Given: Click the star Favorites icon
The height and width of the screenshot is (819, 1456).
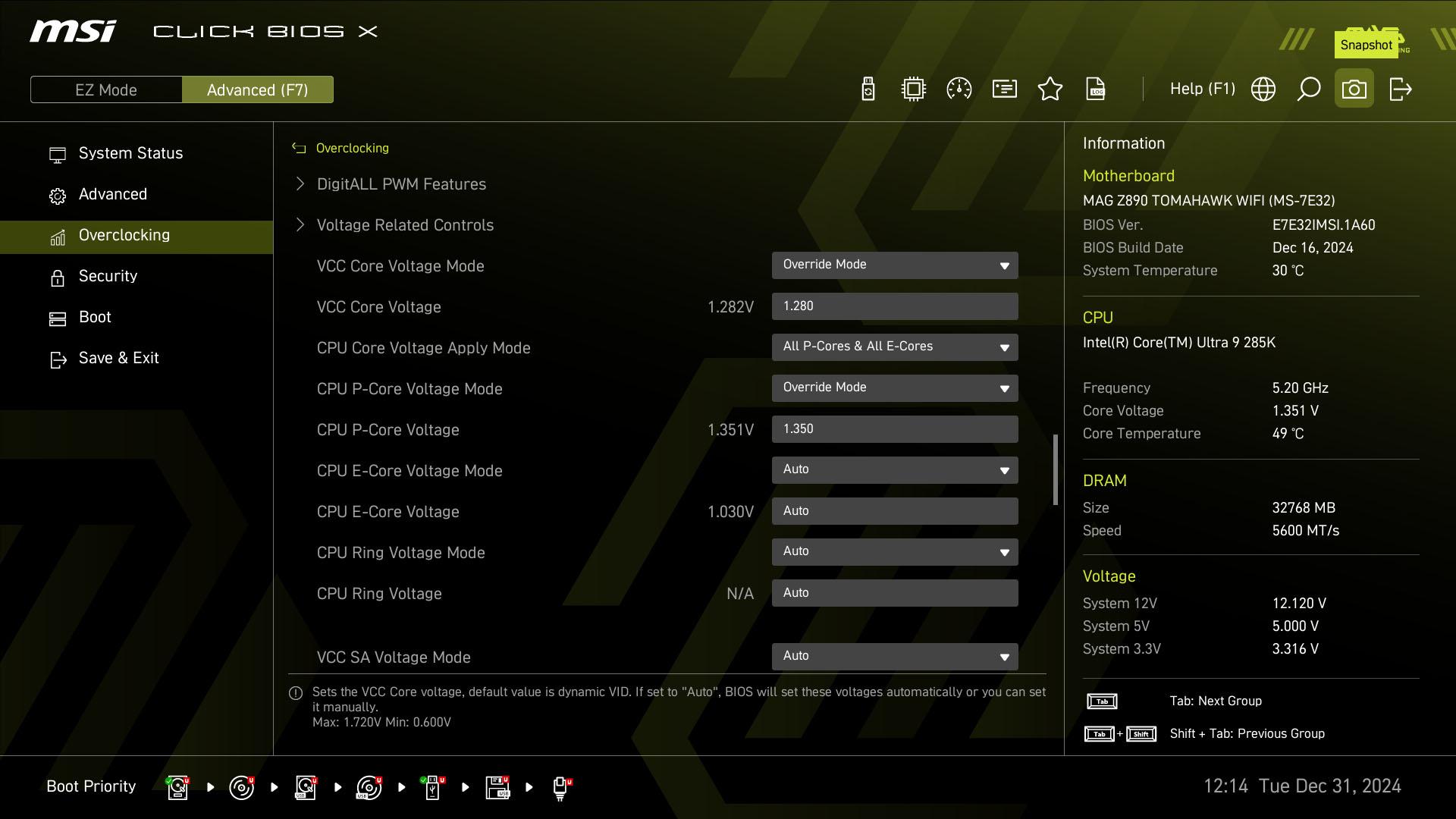Looking at the screenshot, I should pyautogui.click(x=1050, y=89).
